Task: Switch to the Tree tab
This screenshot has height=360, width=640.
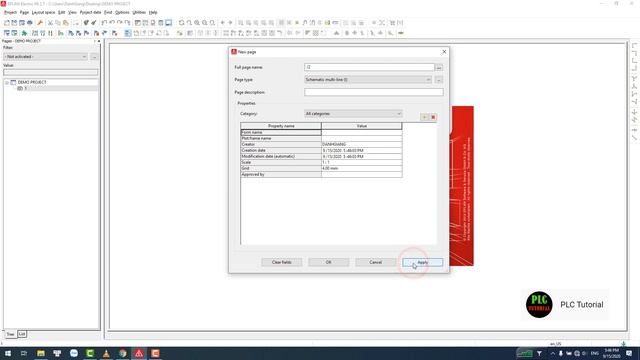Action: 10,334
